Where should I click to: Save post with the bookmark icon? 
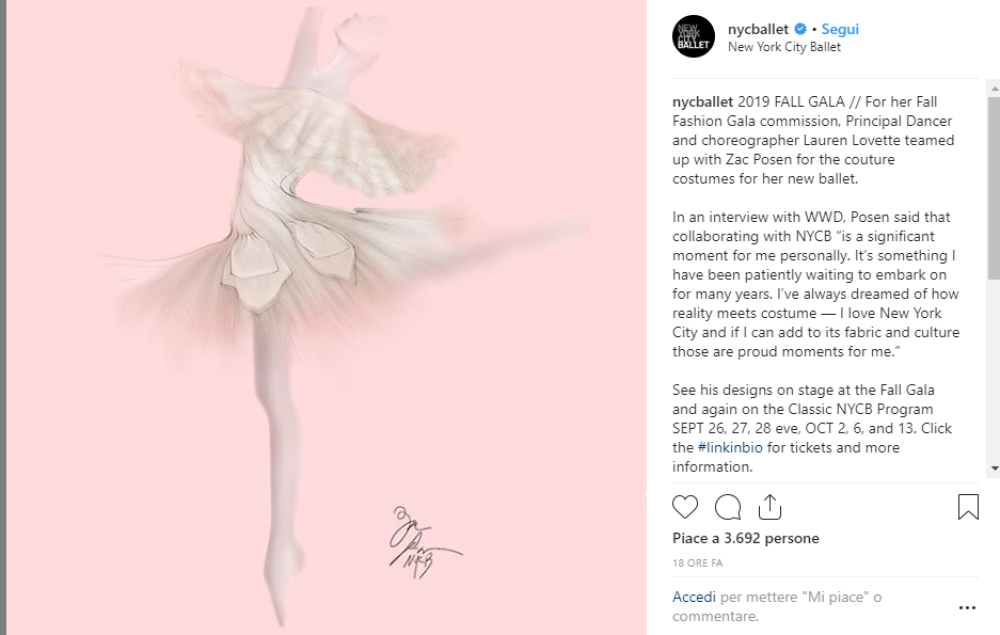click(968, 507)
